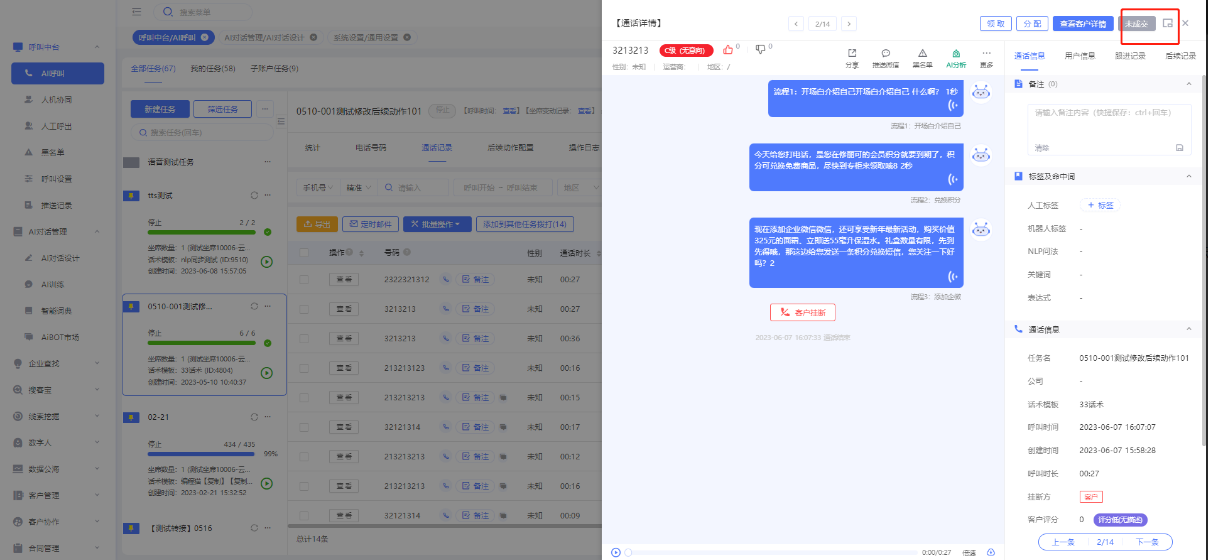Play the call recording

(x=616, y=552)
